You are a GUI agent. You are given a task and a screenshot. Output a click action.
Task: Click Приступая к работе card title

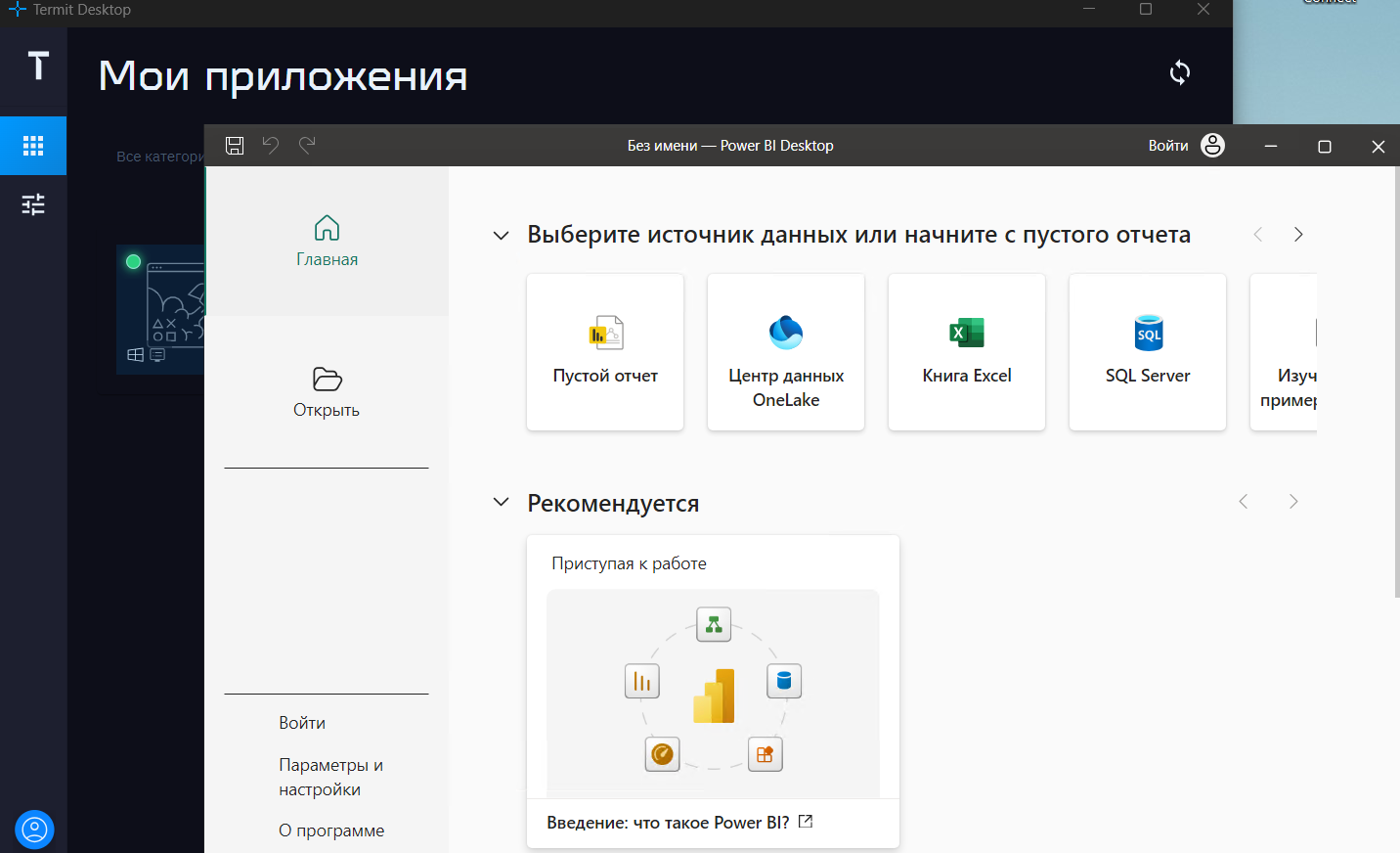pyautogui.click(x=629, y=563)
